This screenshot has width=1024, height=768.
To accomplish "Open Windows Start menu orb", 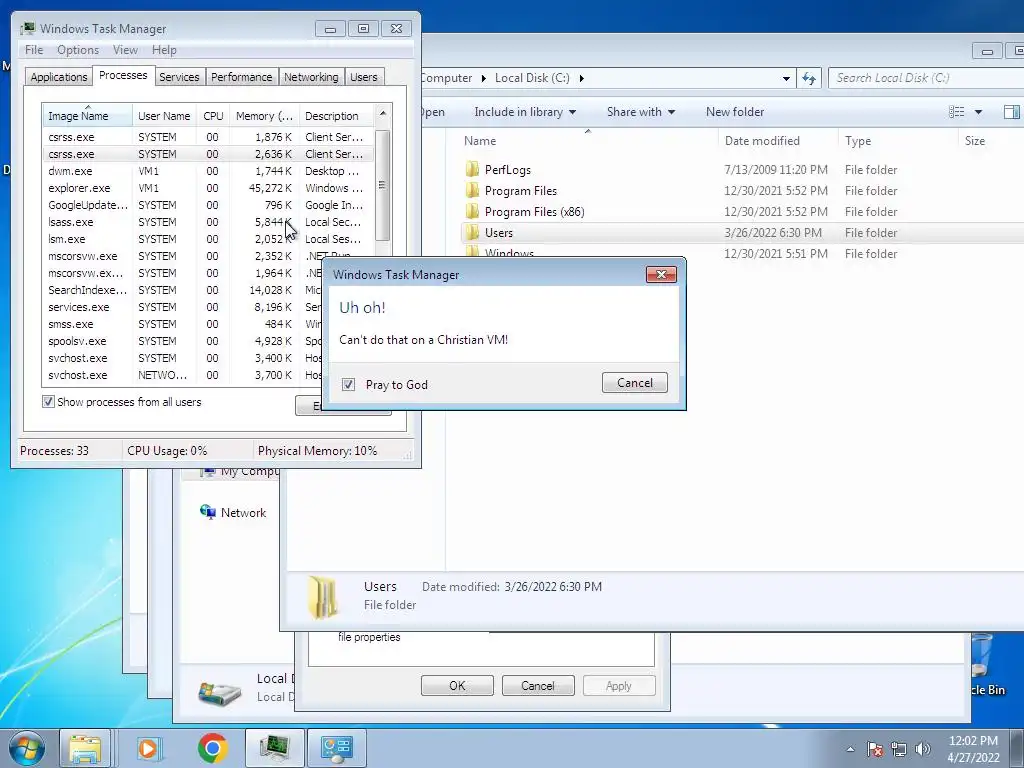I will pos(27,748).
